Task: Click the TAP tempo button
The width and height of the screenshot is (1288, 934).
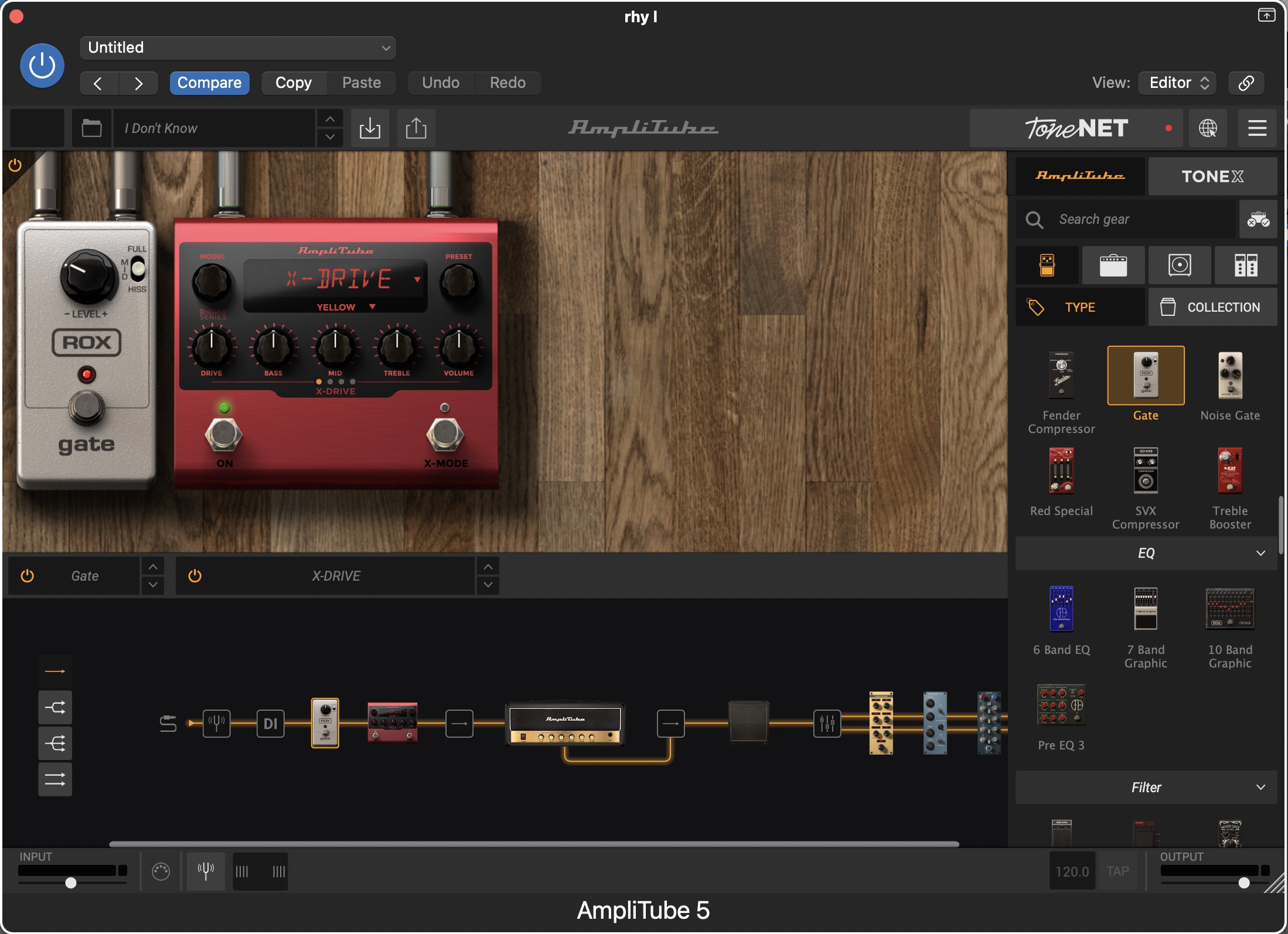Action: click(x=1117, y=871)
